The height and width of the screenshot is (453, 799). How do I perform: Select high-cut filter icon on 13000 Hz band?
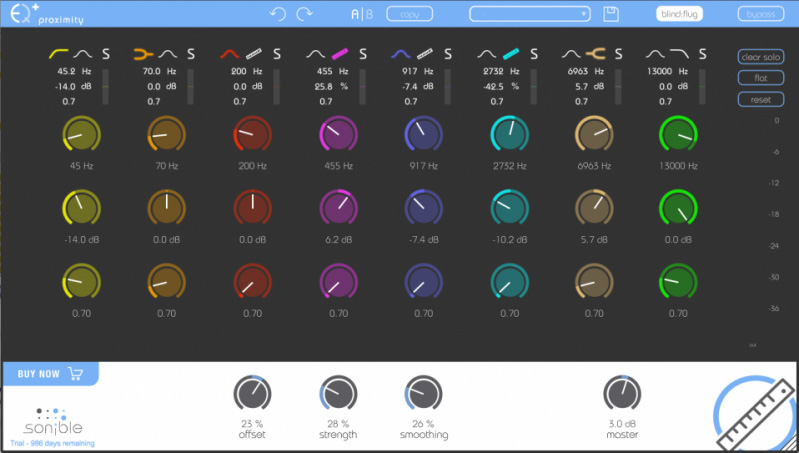point(679,54)
